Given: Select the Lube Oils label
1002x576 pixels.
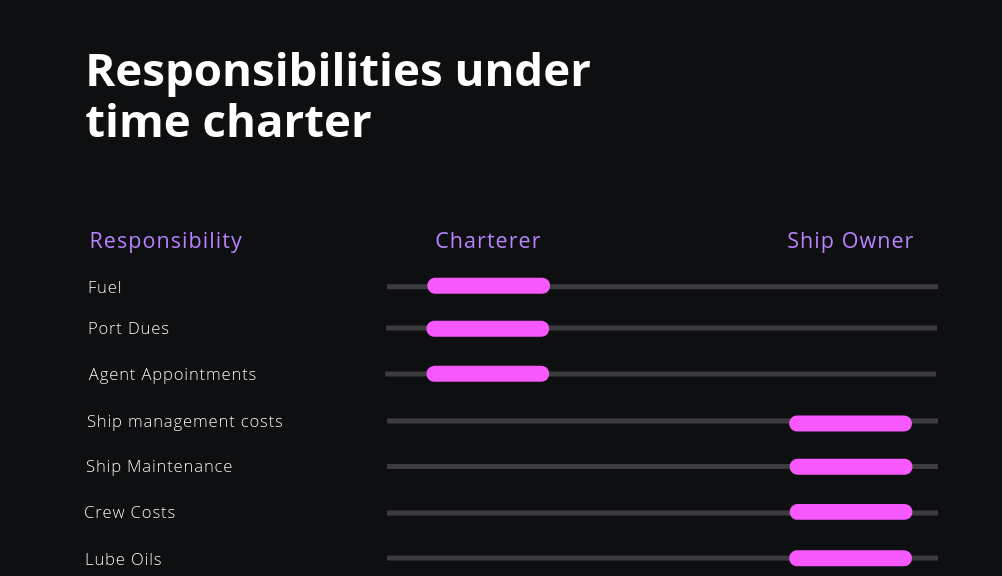Looking at the screenshot, I should coord(123,559).
